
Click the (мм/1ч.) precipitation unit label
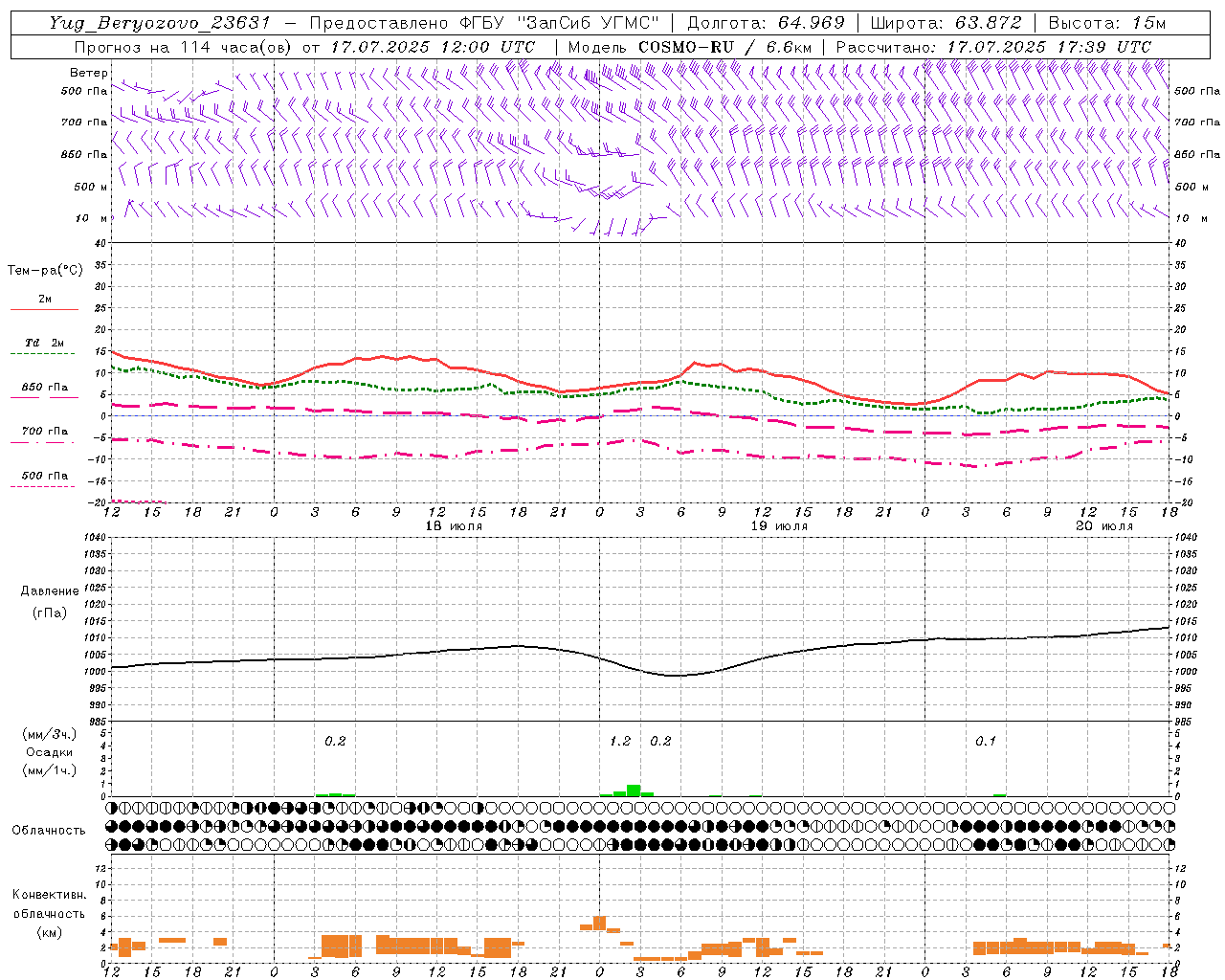tap(50, 770)
